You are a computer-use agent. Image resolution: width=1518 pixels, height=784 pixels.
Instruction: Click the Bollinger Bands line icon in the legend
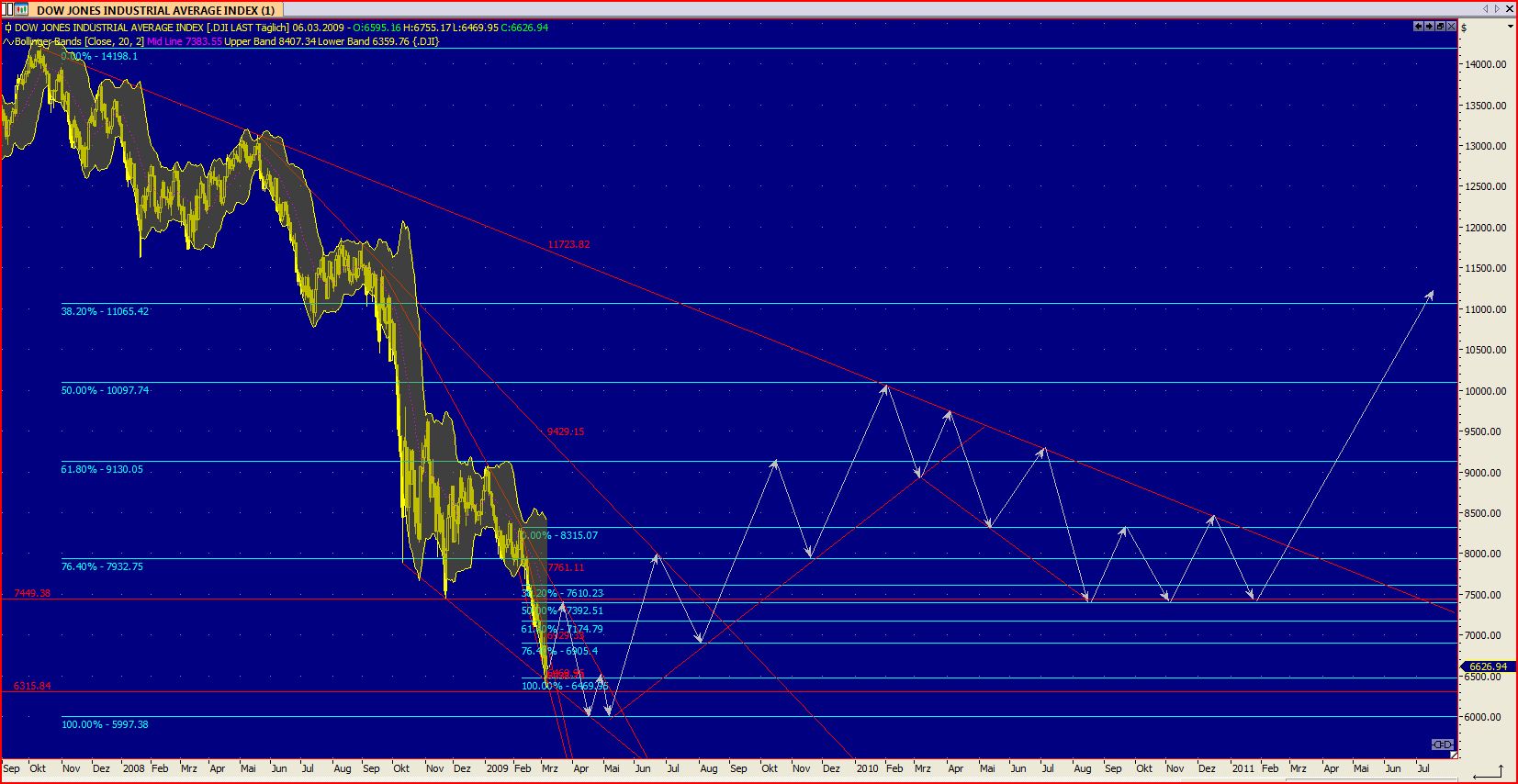[x=7, y=41]
